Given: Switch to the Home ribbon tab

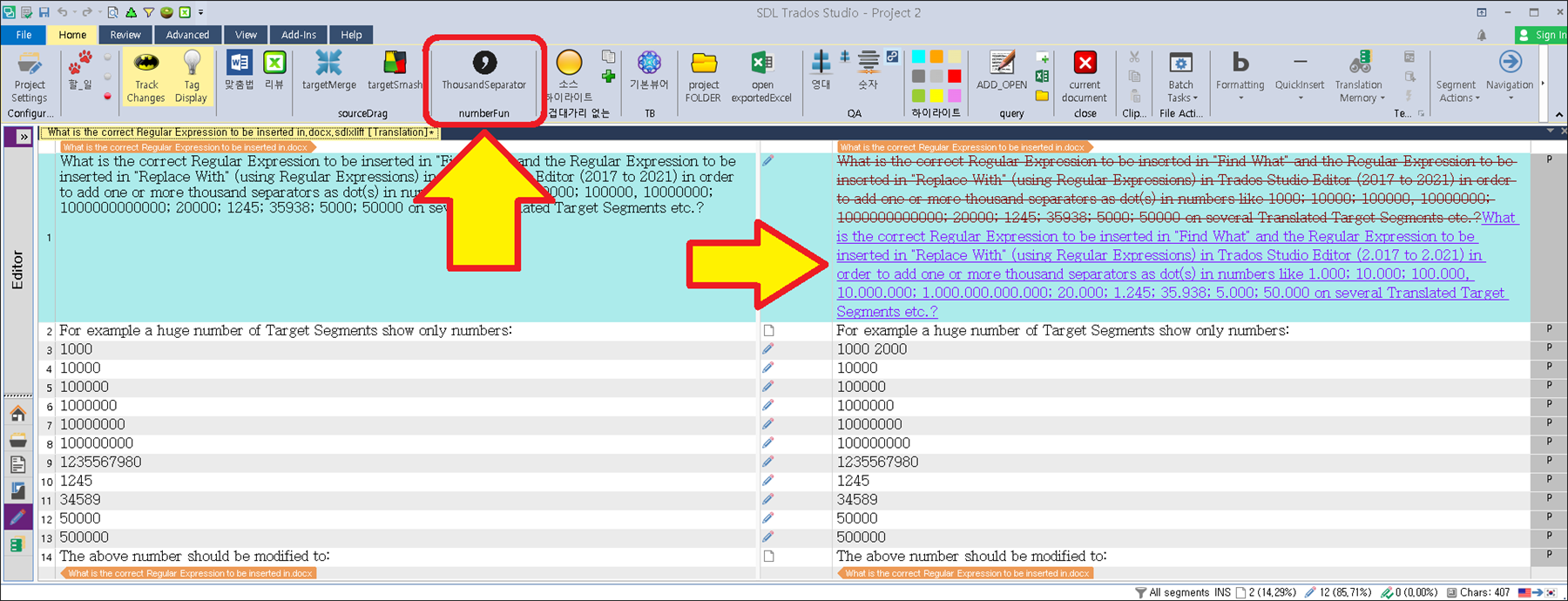Looking at the screenshot, I should [72, 35].
